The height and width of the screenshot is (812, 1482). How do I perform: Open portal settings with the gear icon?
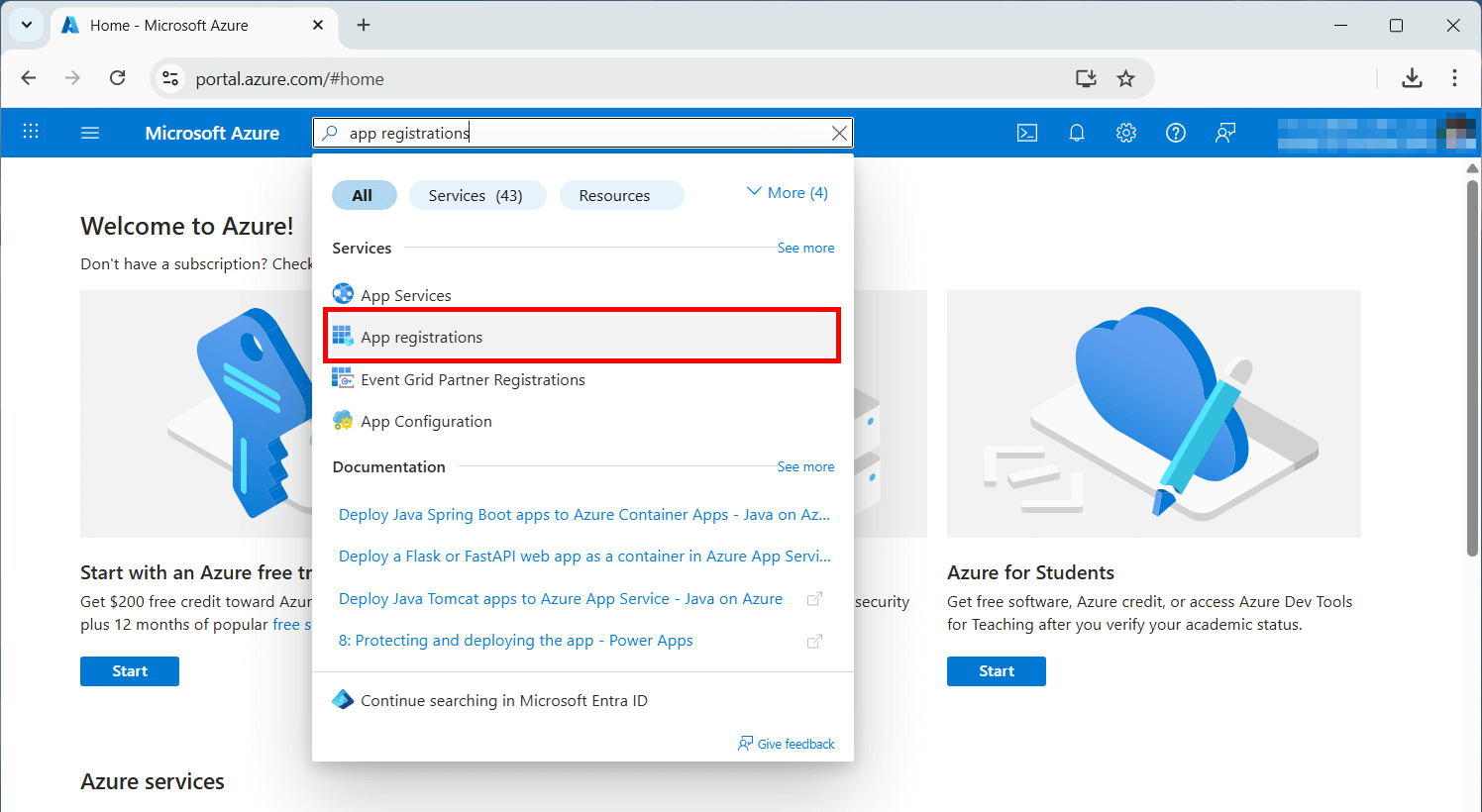1126,132
